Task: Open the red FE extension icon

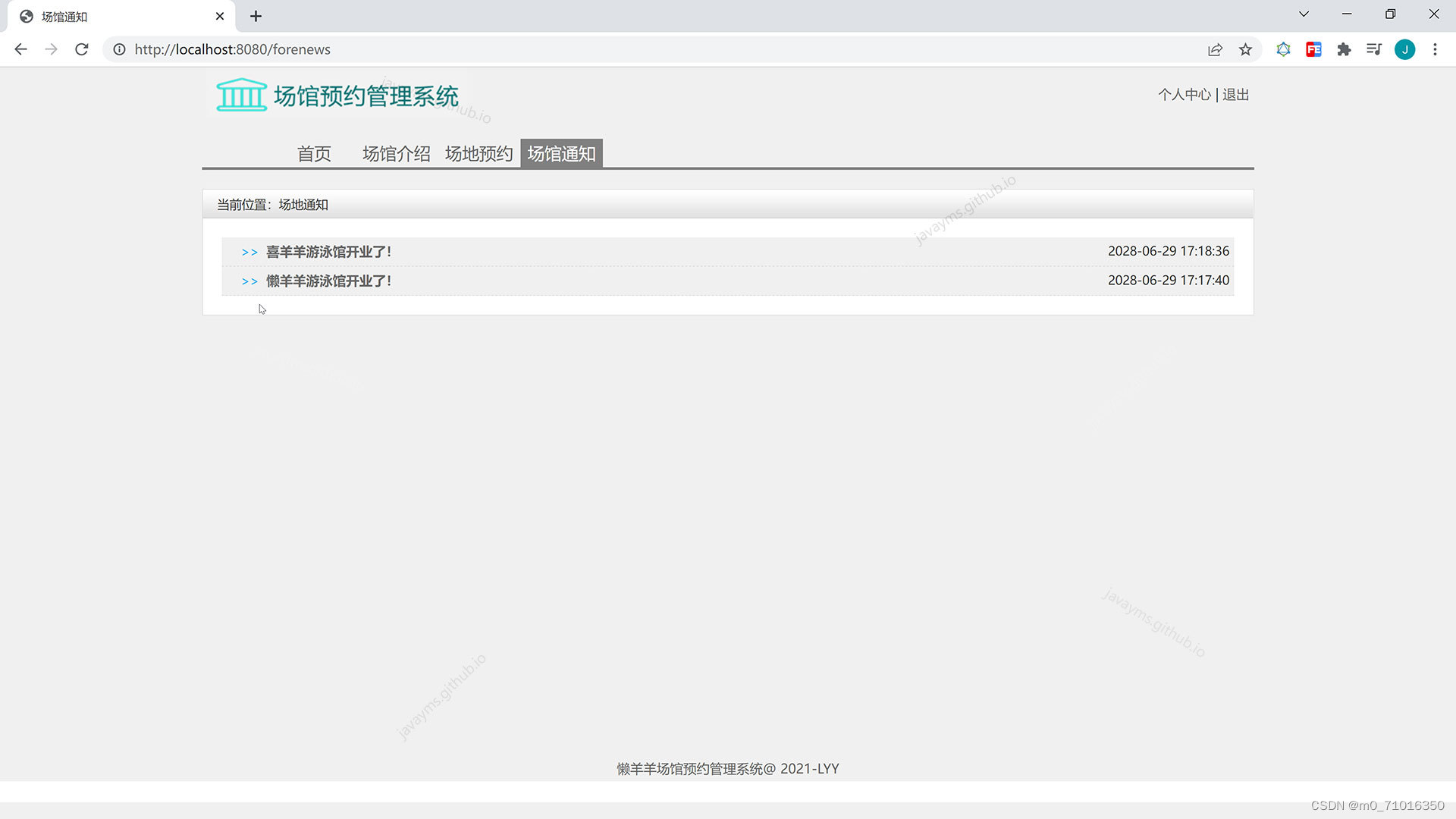Action: pos(1313,49)
